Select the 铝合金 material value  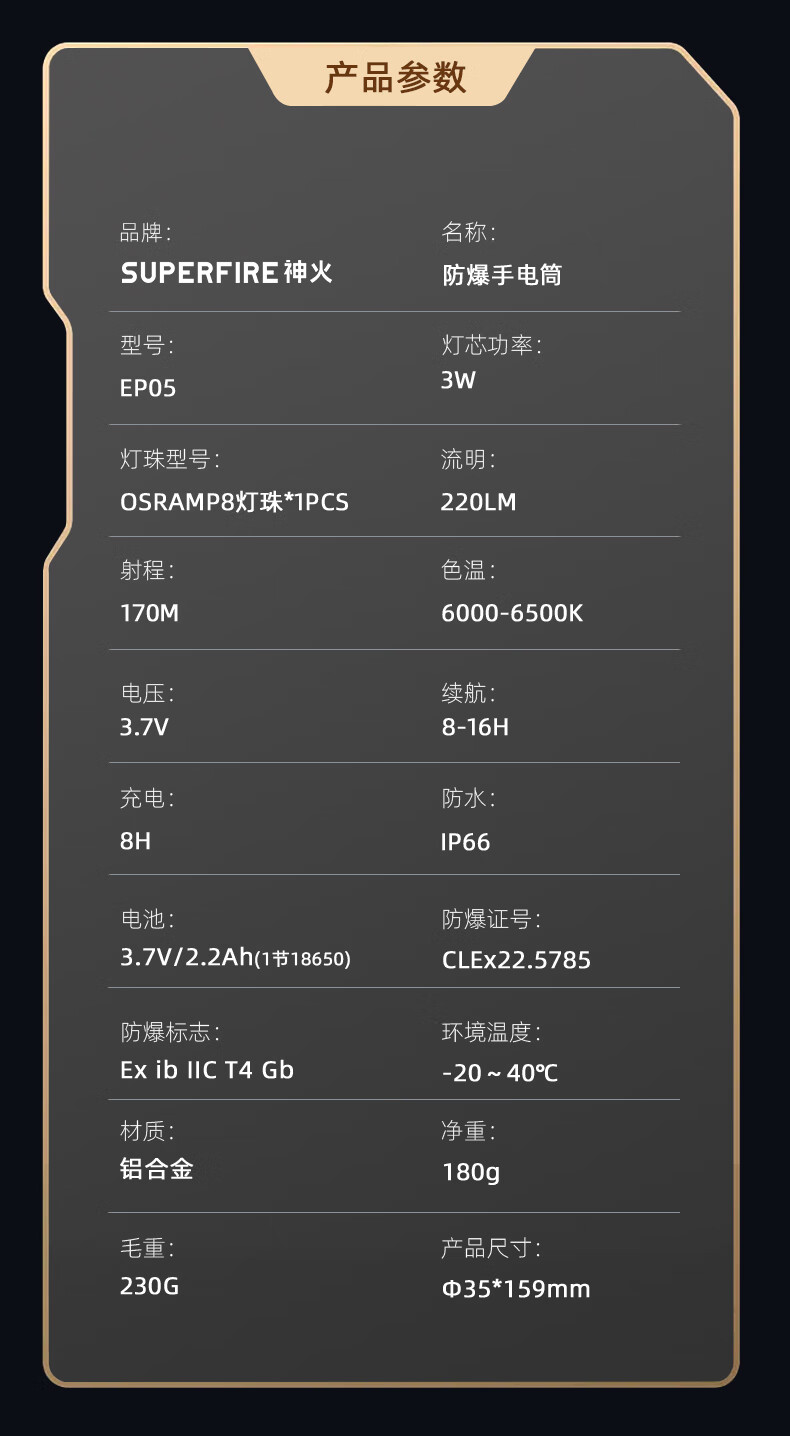tap(156, 1168)
